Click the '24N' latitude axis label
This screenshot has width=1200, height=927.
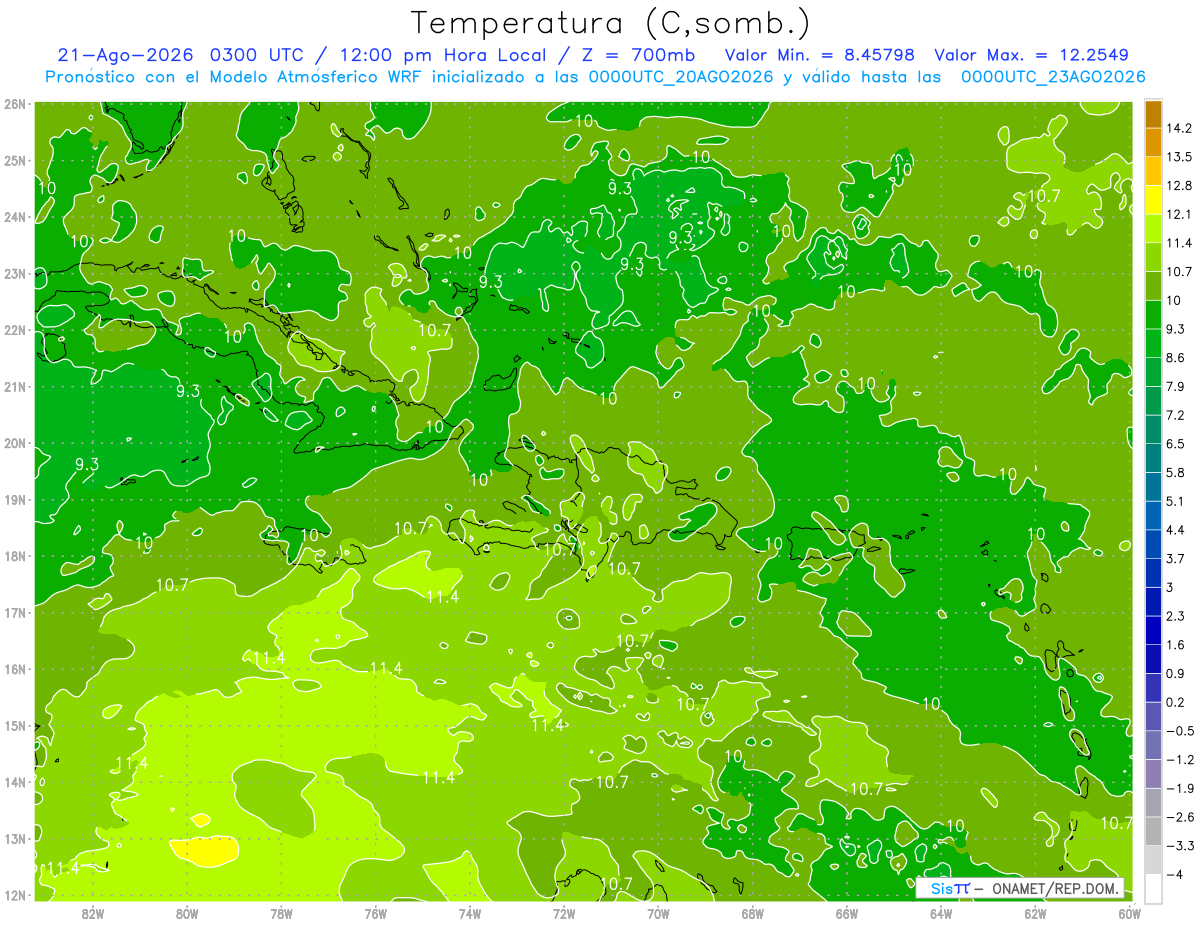[x=15, y=217]
